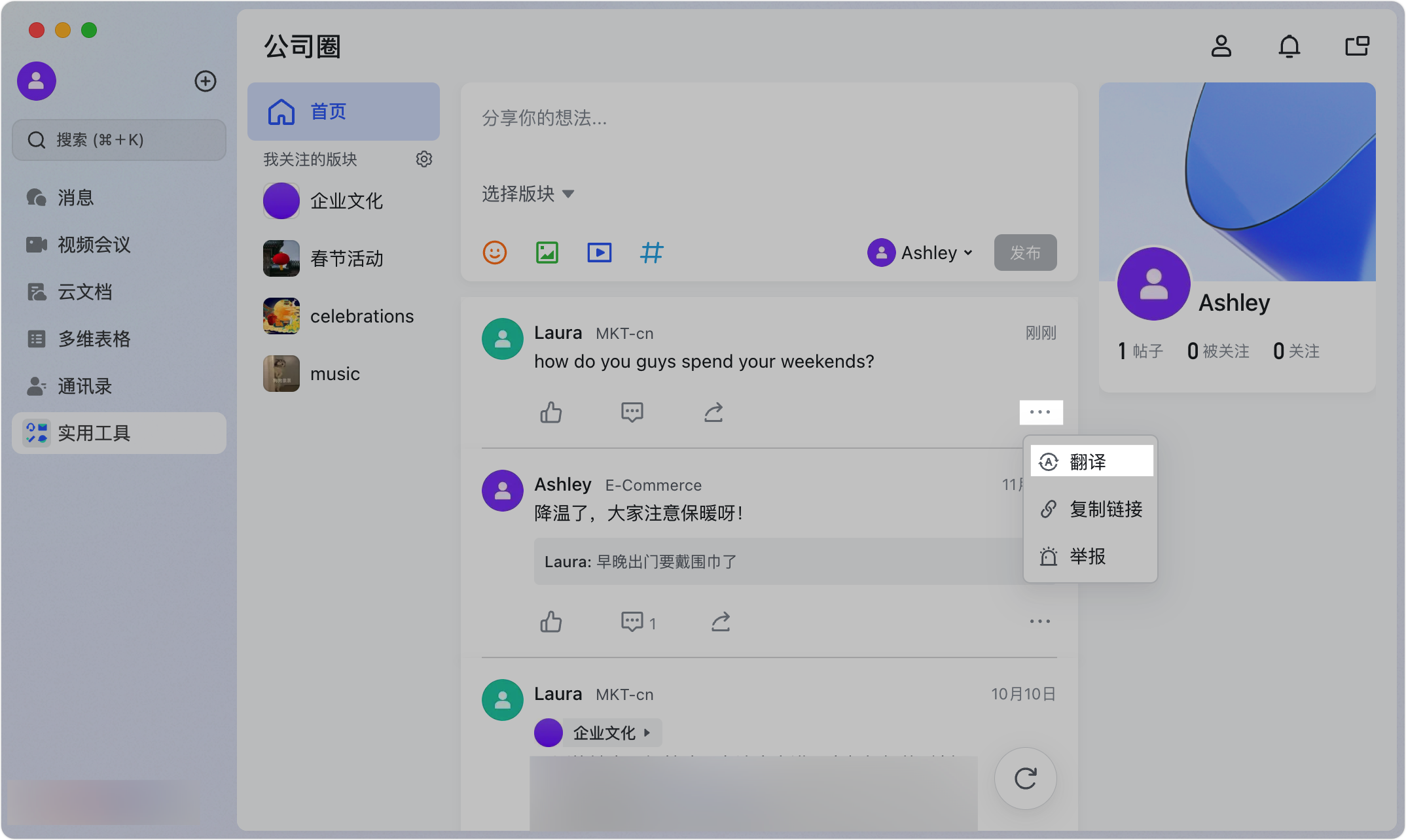Select 实用工具 in the sidebar
Screen dimensions: 1406x840
point(119,433)
